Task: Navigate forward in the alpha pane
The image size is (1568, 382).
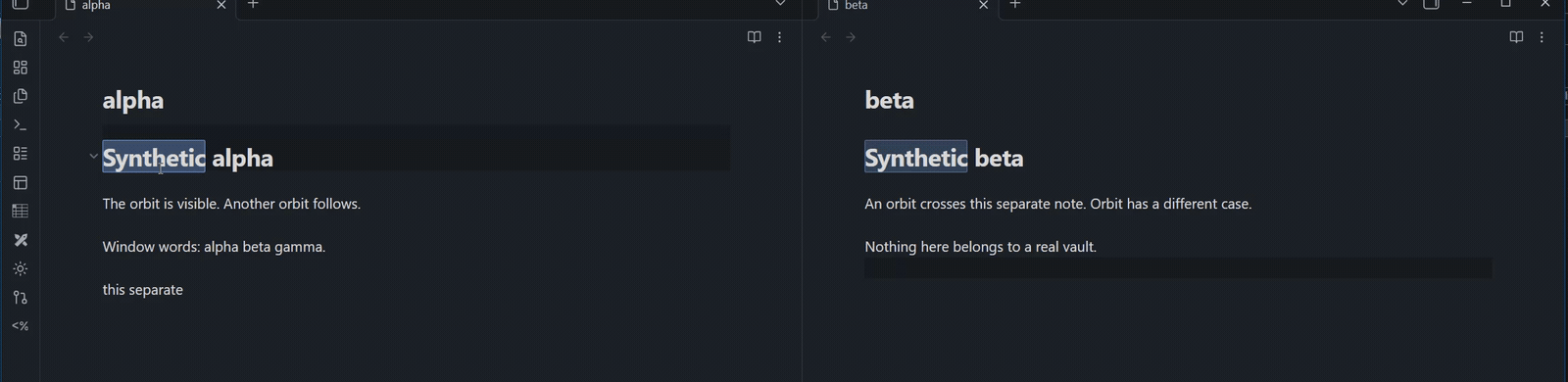Action: (88, 37)
